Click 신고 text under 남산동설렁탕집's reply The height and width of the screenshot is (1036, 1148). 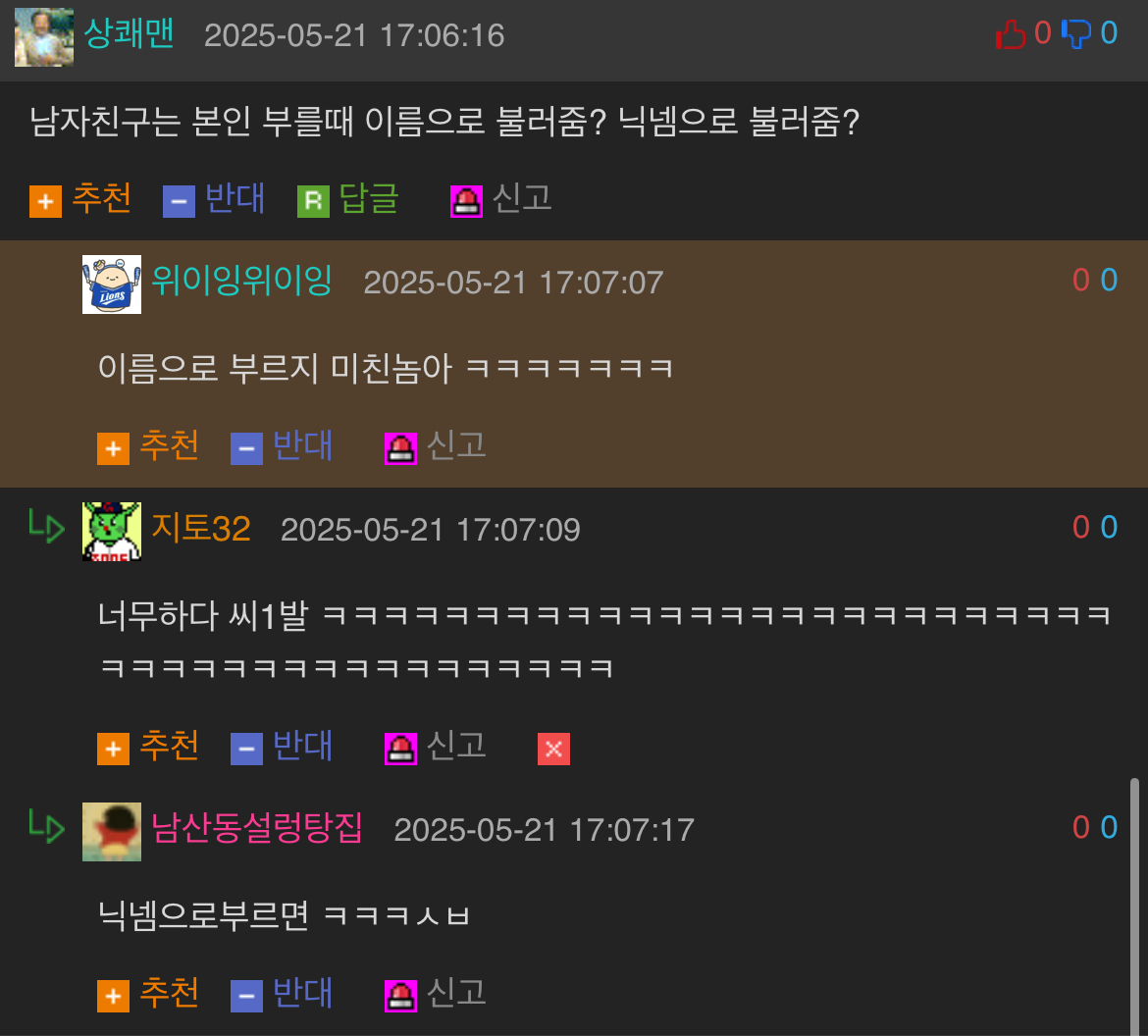[x=456, y=993]
